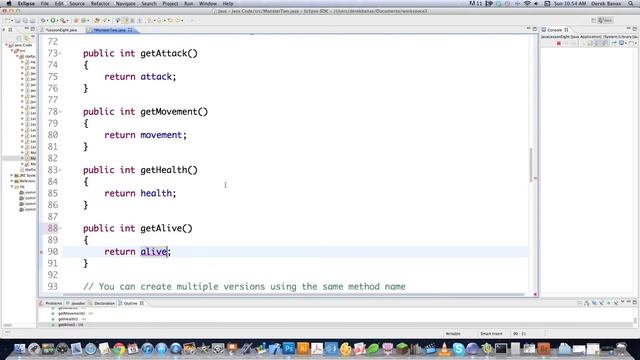
Task: Open the New file dropdown arrow
Action: coord(12,20)
